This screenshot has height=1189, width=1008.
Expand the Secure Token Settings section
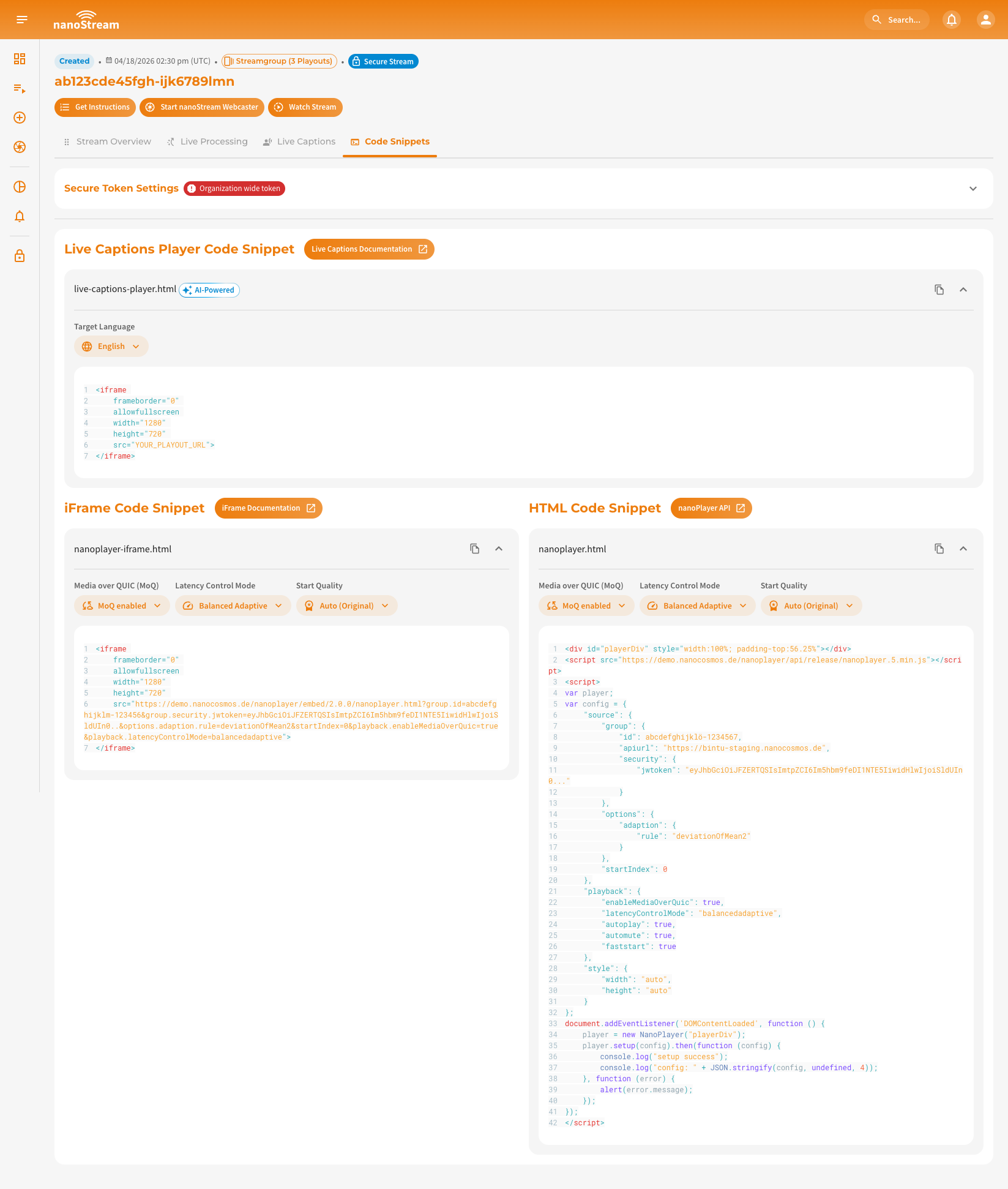pyautogui.click(x=973, y=189)
